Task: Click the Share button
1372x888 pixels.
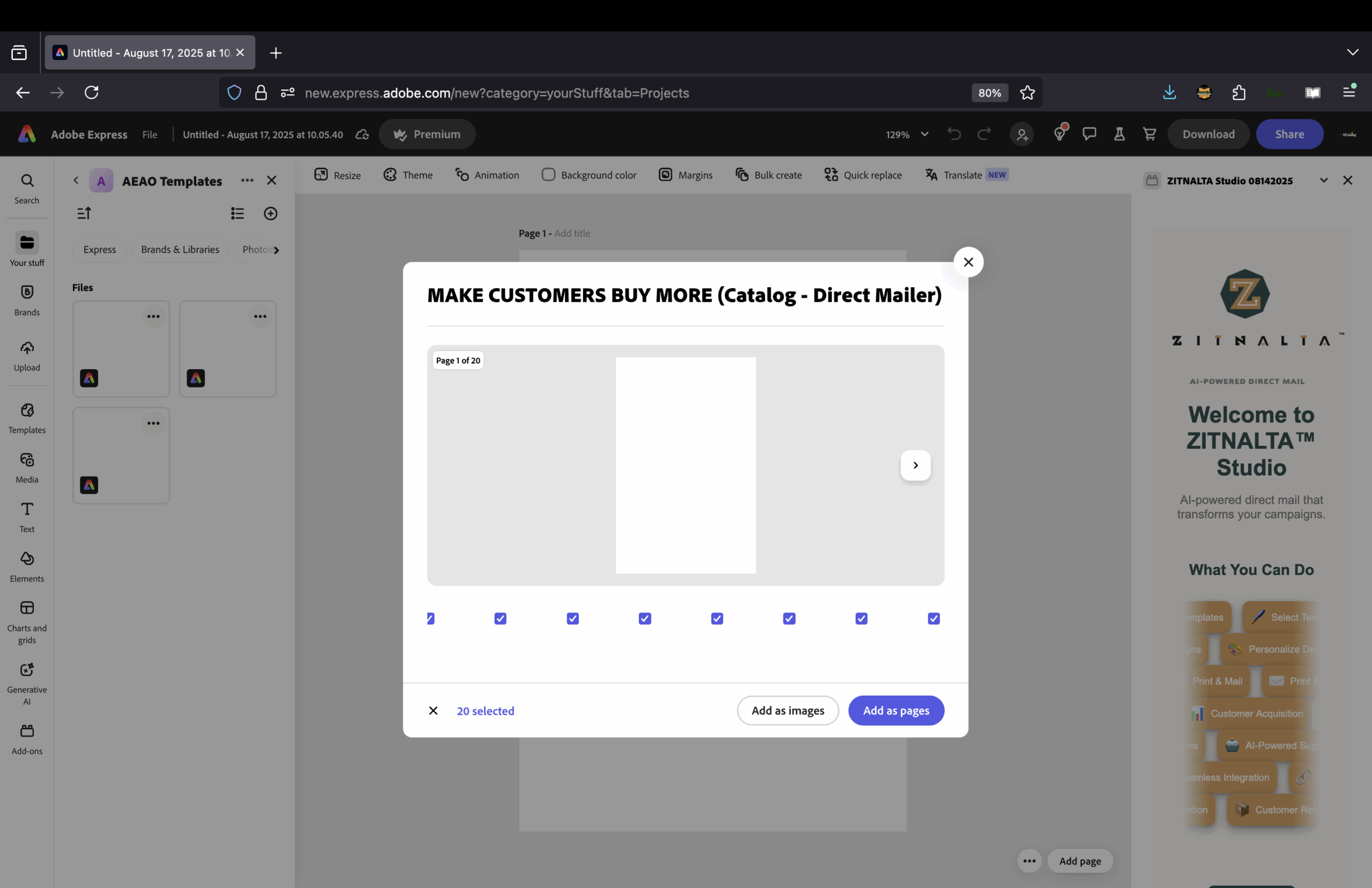Action: tap(1289, 135)
